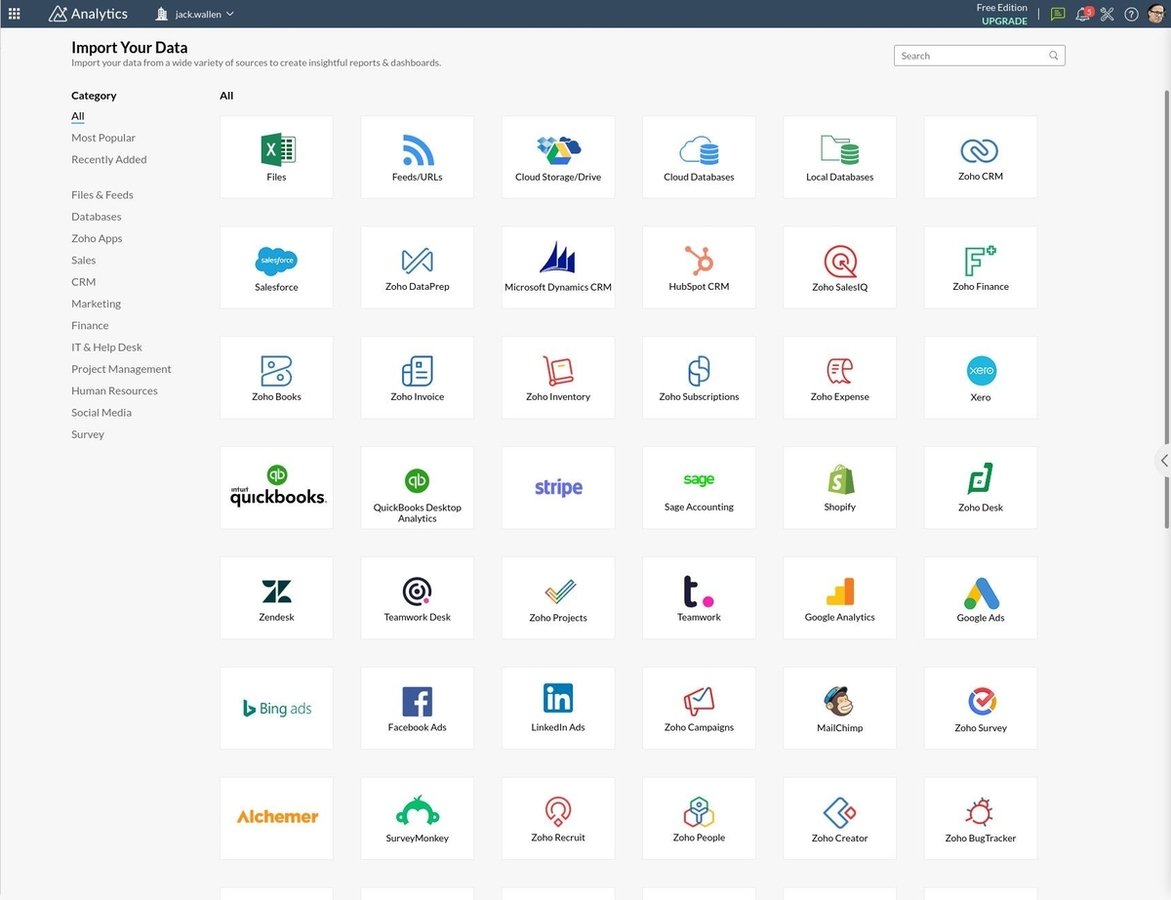Click the Search input field

pos(972,56)
